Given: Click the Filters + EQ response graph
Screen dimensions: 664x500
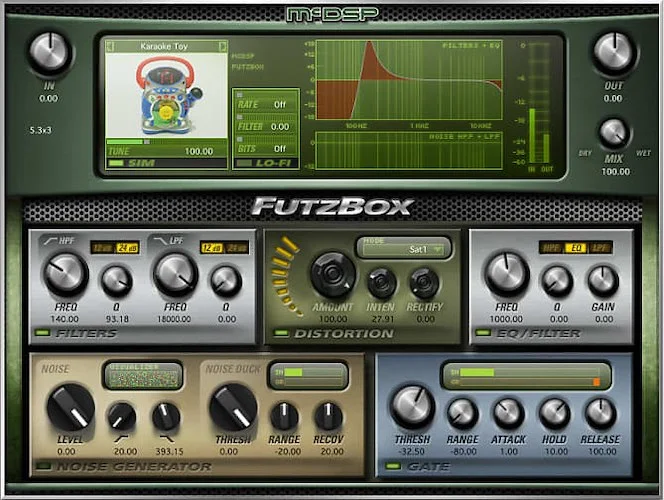Looking at the screenshot, I should (409, 80).
